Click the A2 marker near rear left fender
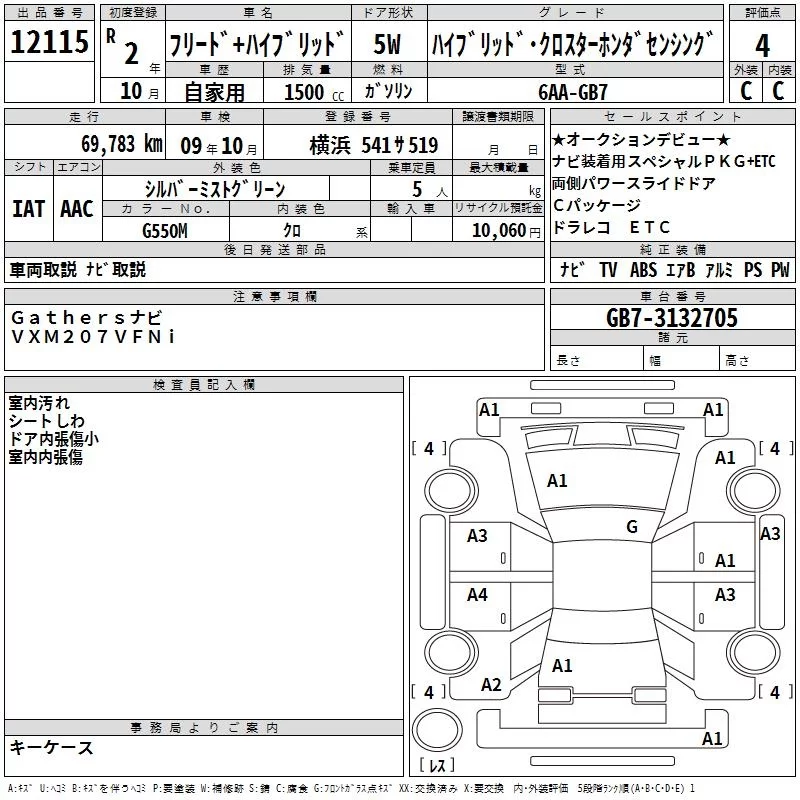800x800 pixels. coord(491,684)
